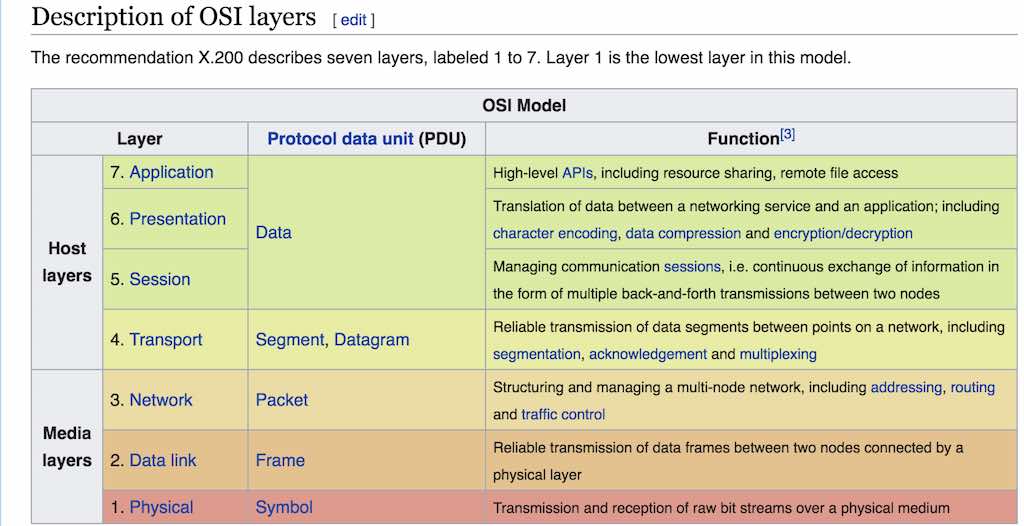Go to the Transport layer article
Screen dimensions: 1024x526
[x=165, y=340]
